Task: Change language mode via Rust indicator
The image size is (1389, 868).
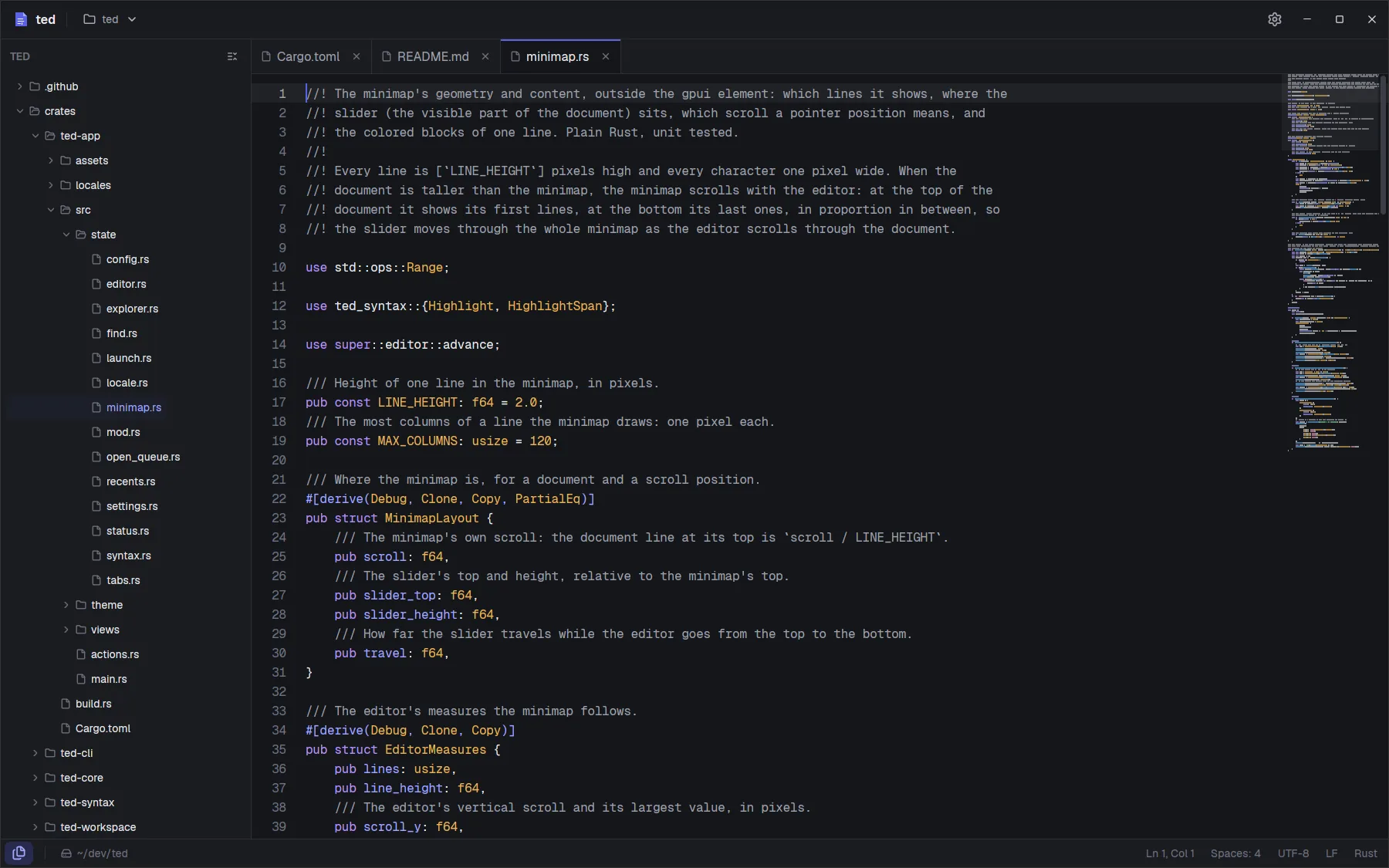Action: click(1365, 853)
